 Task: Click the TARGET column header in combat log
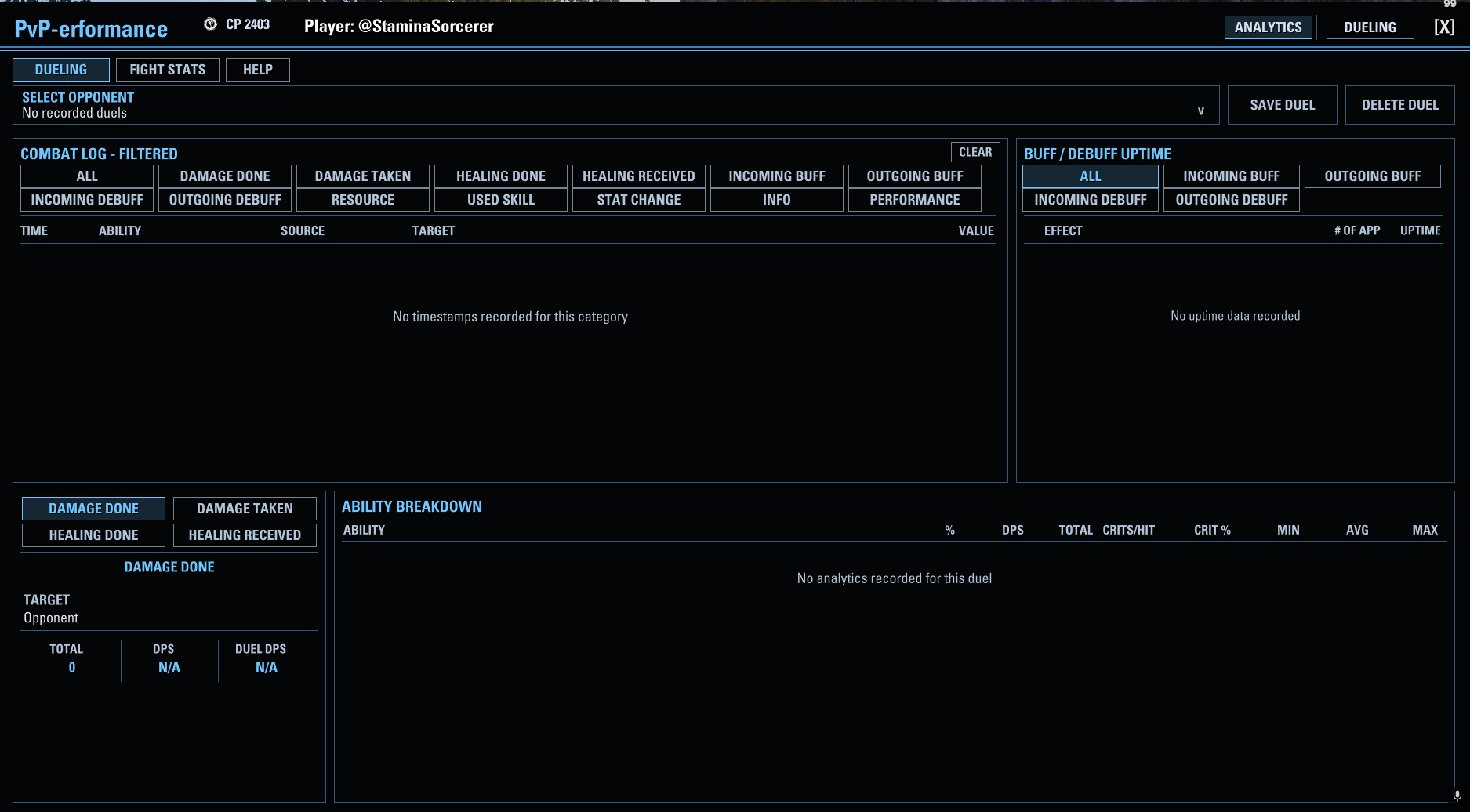(x=434, y=230)
